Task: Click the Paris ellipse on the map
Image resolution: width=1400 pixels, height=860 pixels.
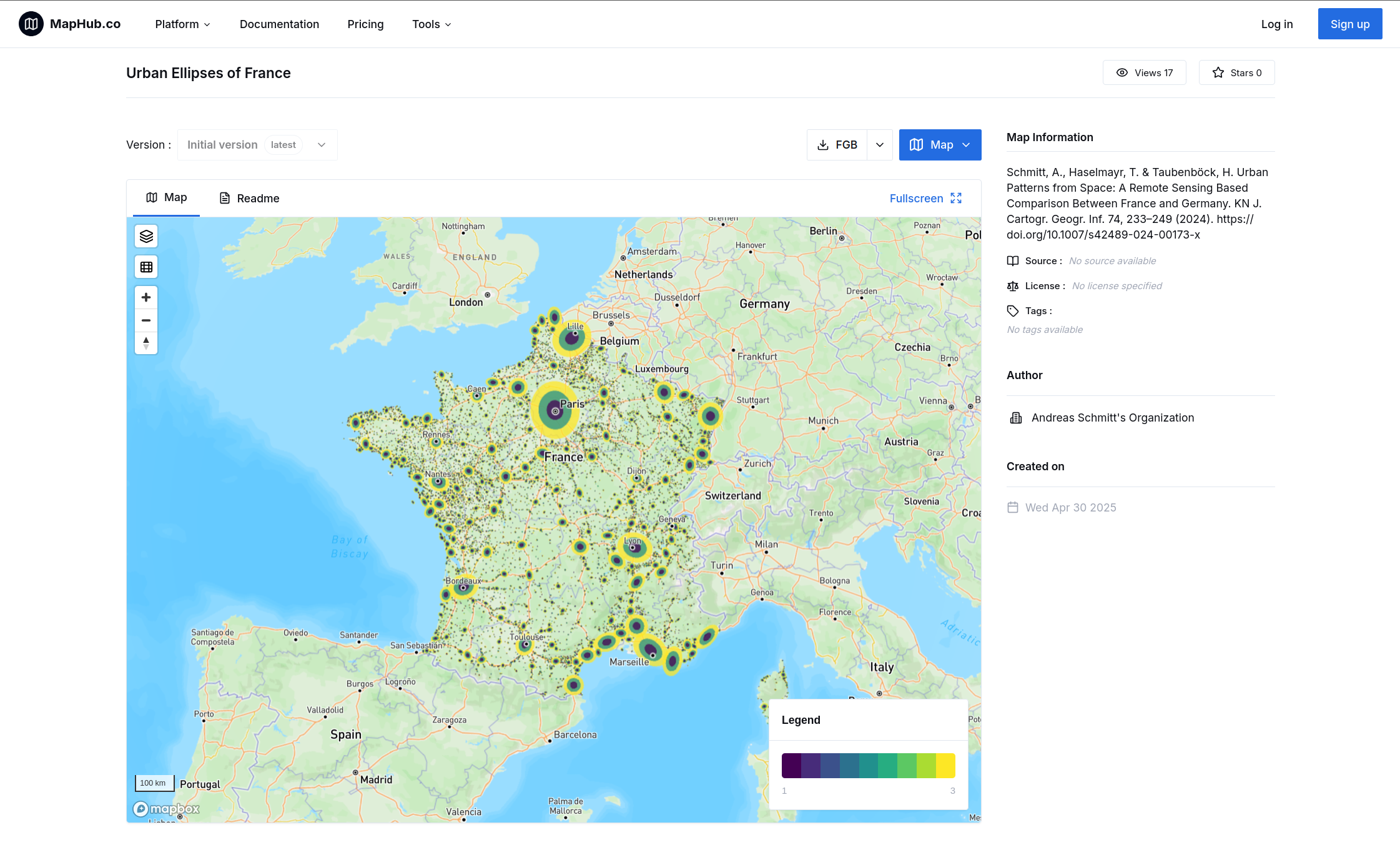Action: 555,411
